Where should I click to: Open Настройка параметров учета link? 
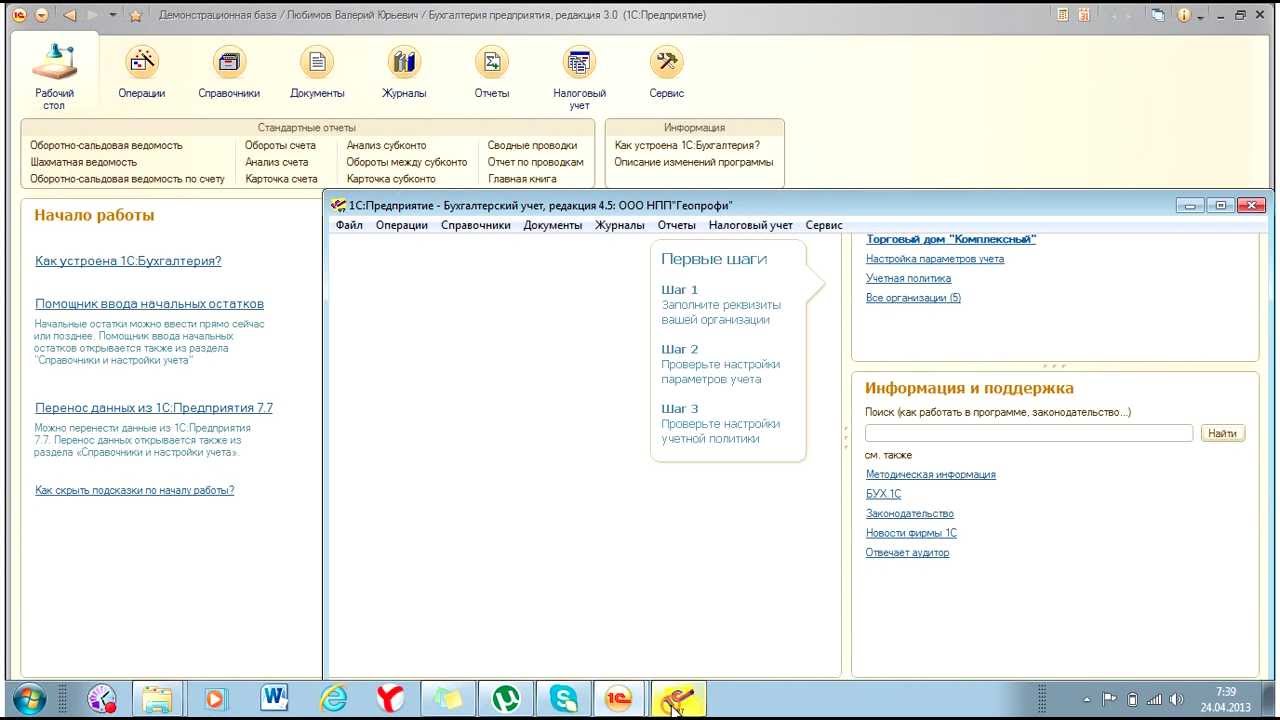pyautogui.click(x=935, y=259)
